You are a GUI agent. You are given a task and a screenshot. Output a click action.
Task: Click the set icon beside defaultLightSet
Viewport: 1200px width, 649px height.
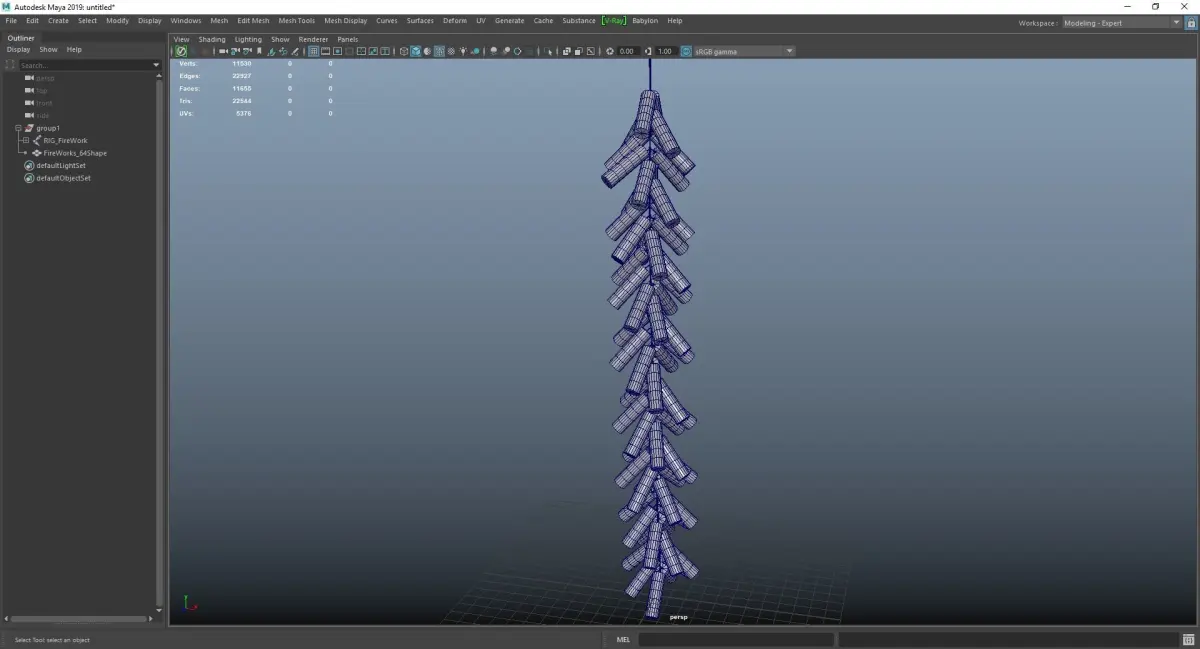click(29, 165)
